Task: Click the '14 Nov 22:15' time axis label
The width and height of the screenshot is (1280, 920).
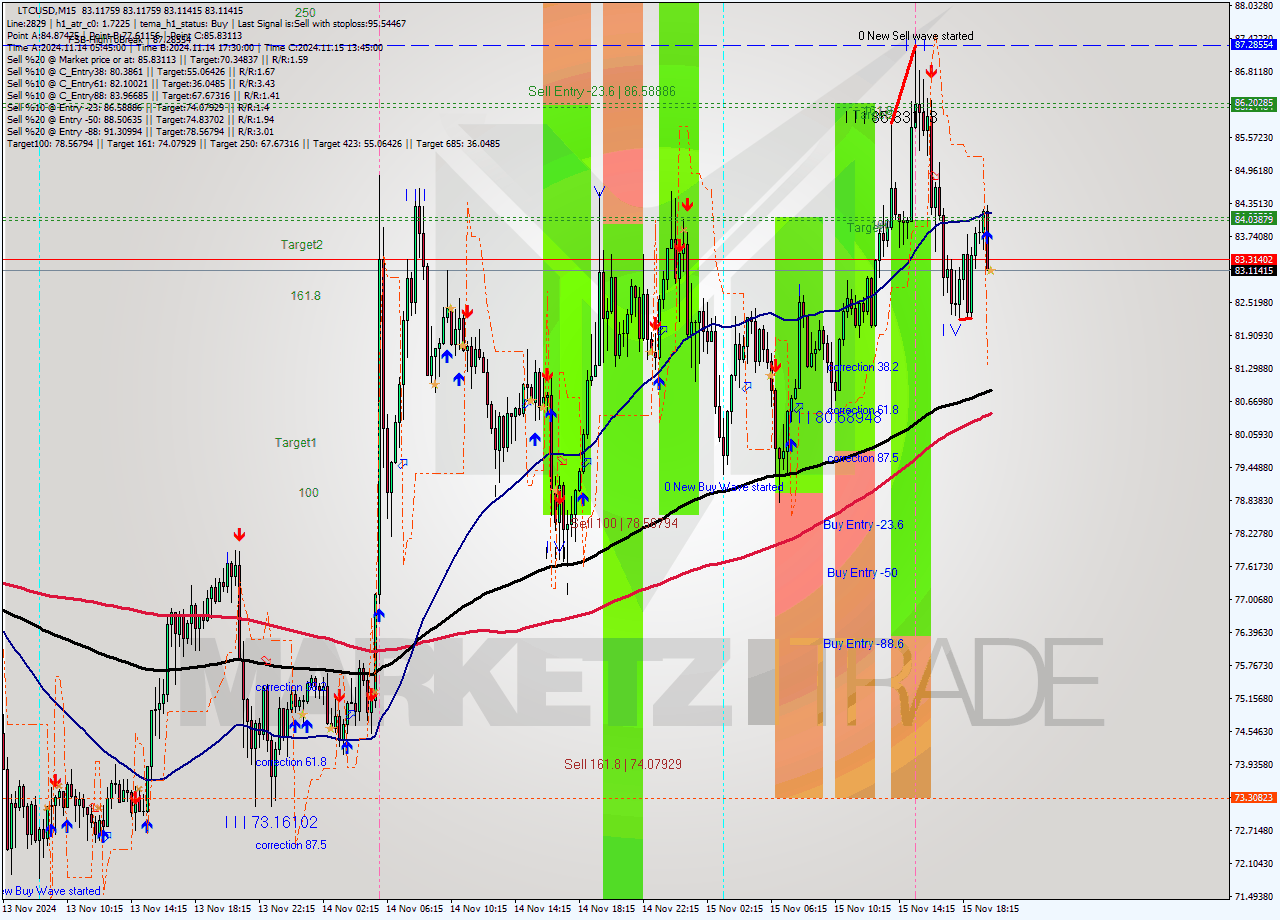Action: [x=669, y=909]
